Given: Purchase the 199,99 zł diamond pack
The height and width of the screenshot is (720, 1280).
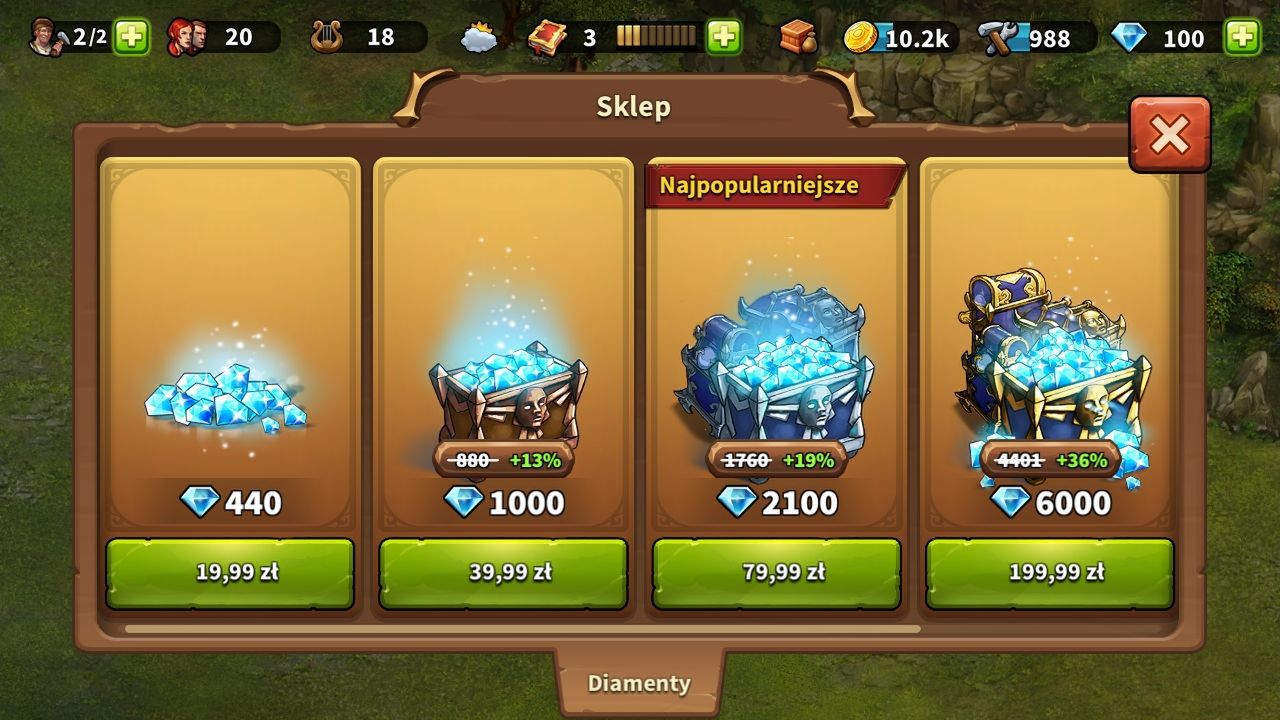Looking at the screenshot, I should point(1050,573).
